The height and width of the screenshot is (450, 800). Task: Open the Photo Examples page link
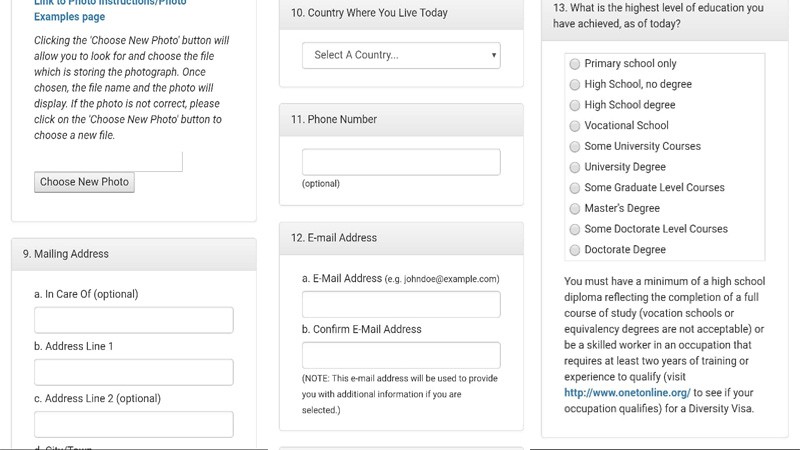point(110,10)
